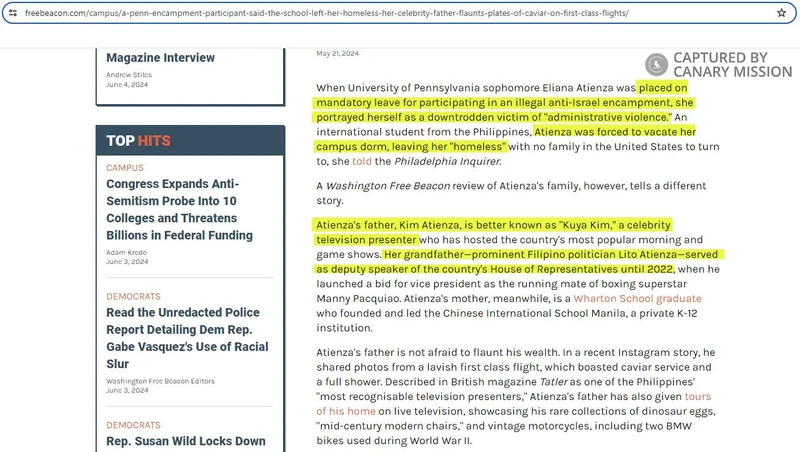
Task: Open 'Congress Expands Anti-Semitism Probe' article
Action: point(180,209)
